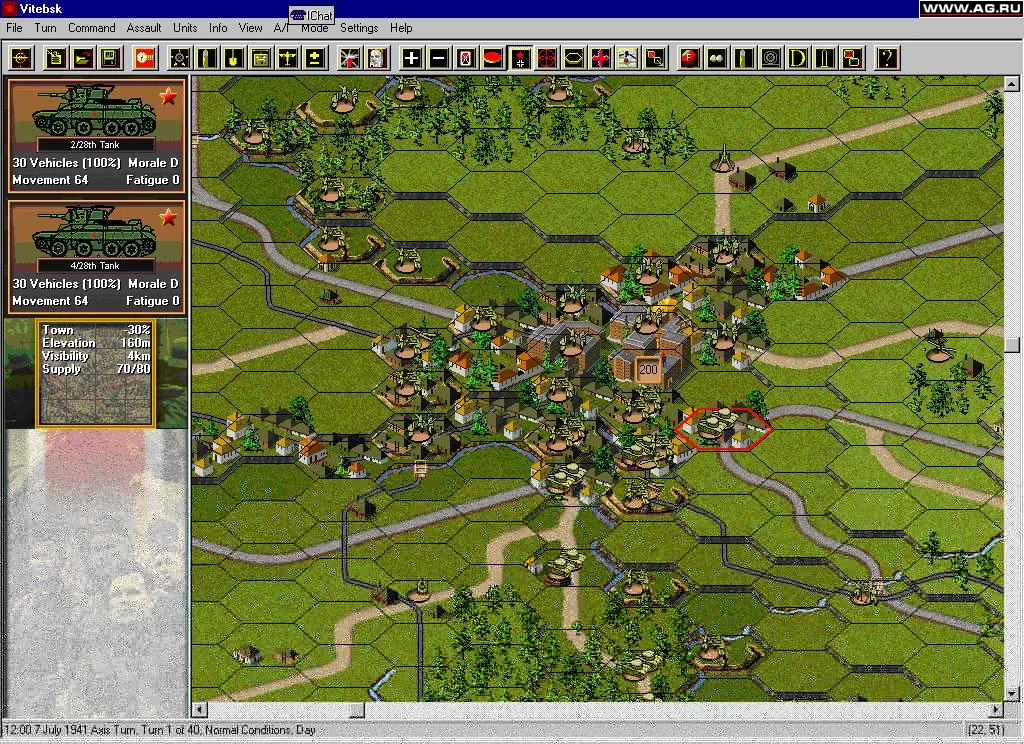This screenshot has height=744, width=1024.
Task: Click the first yellow bullet icon
Action: click(x=207, y=58)
